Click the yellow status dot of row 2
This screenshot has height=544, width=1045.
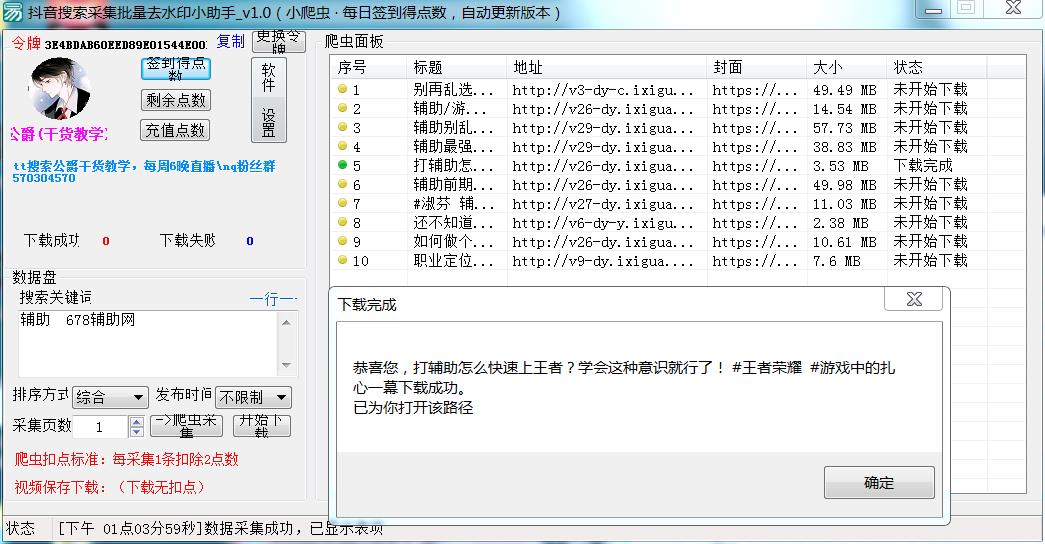pos(343,107)
